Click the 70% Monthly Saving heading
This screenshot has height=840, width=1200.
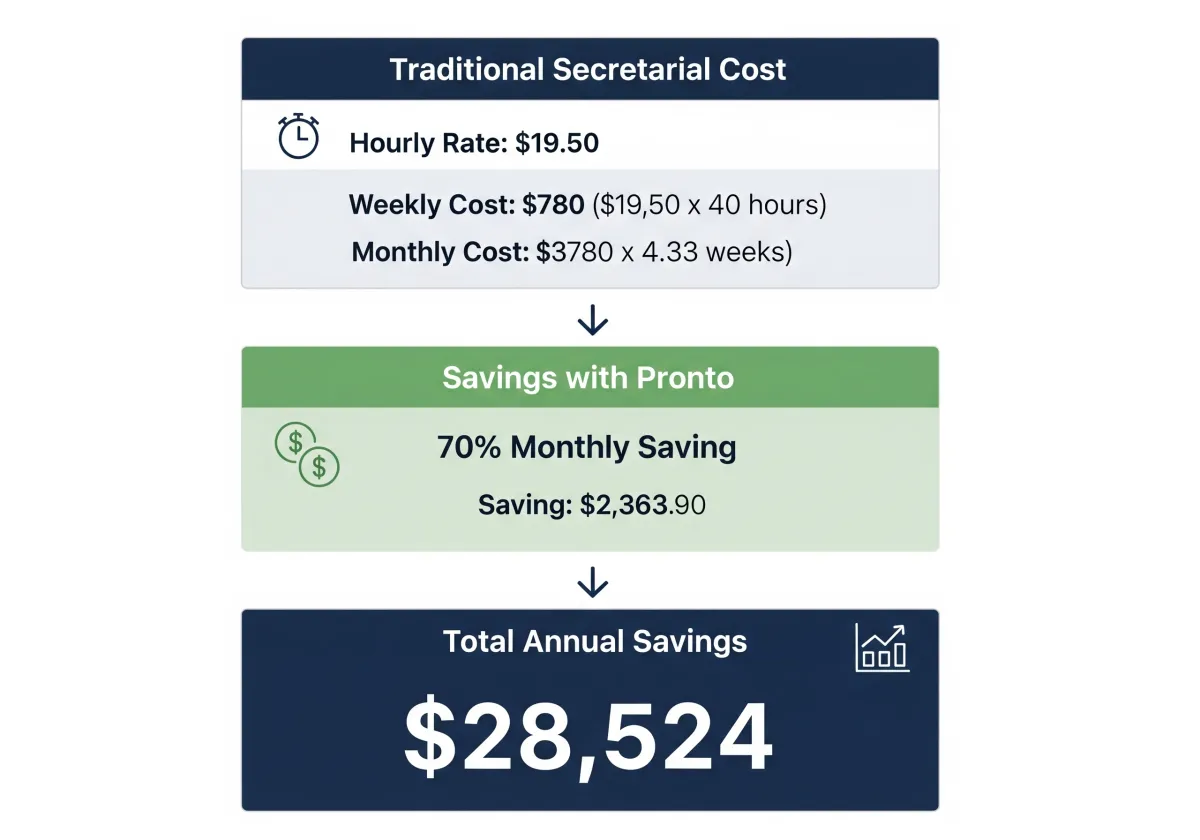point(587,447)
